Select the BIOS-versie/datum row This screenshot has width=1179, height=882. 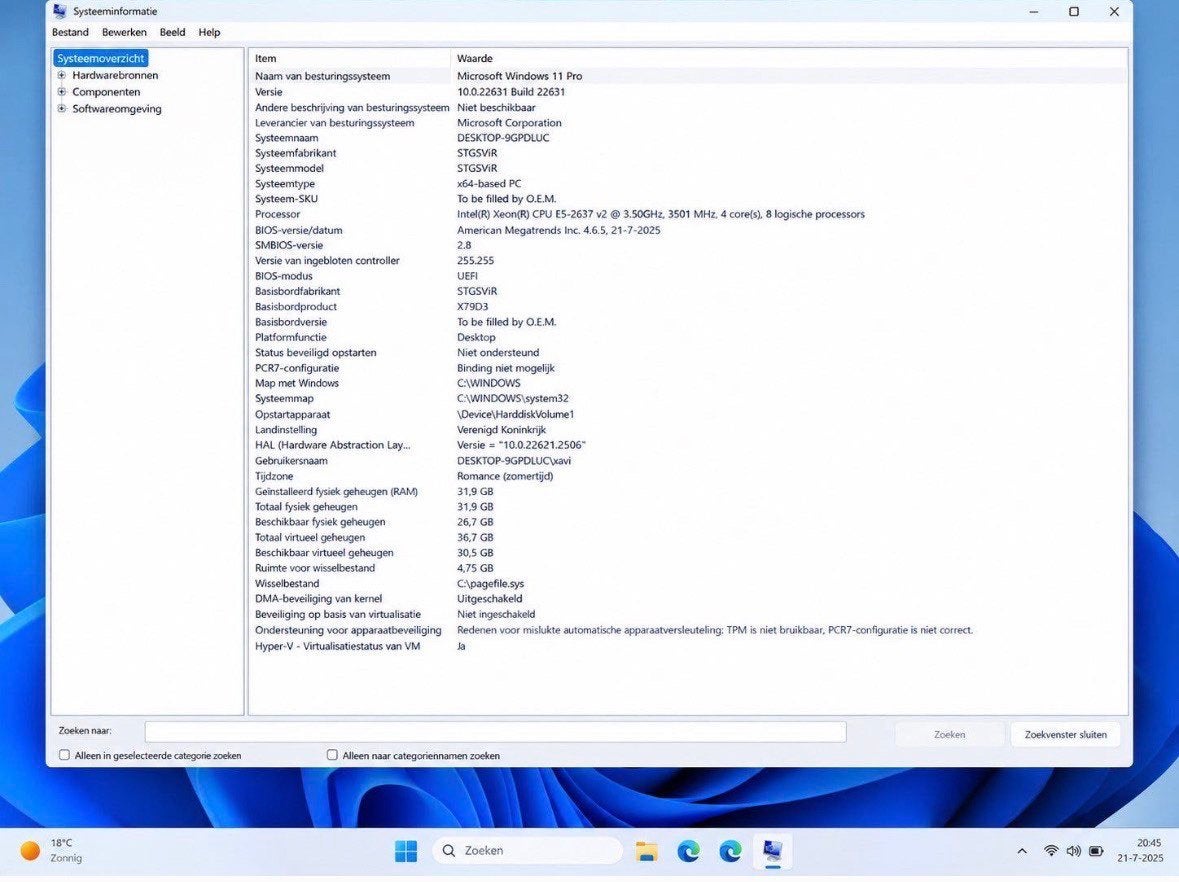688,230
